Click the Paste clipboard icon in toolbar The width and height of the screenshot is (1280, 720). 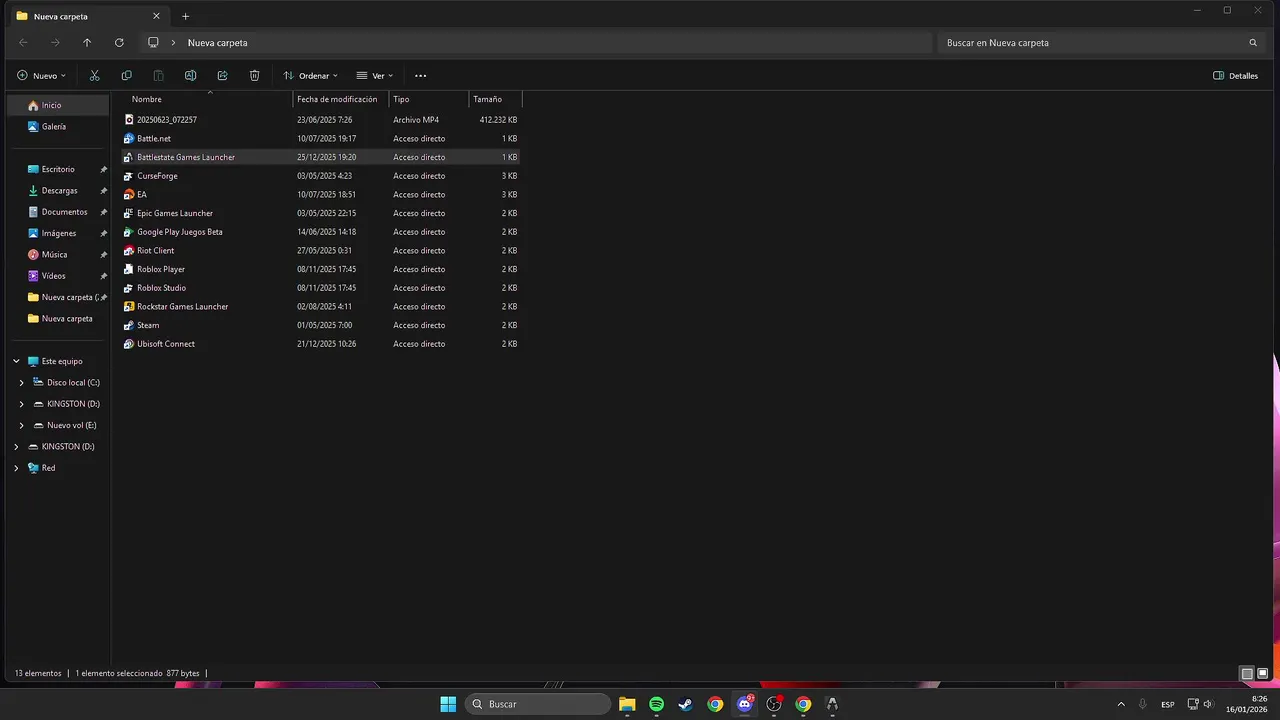coord(158,75)
